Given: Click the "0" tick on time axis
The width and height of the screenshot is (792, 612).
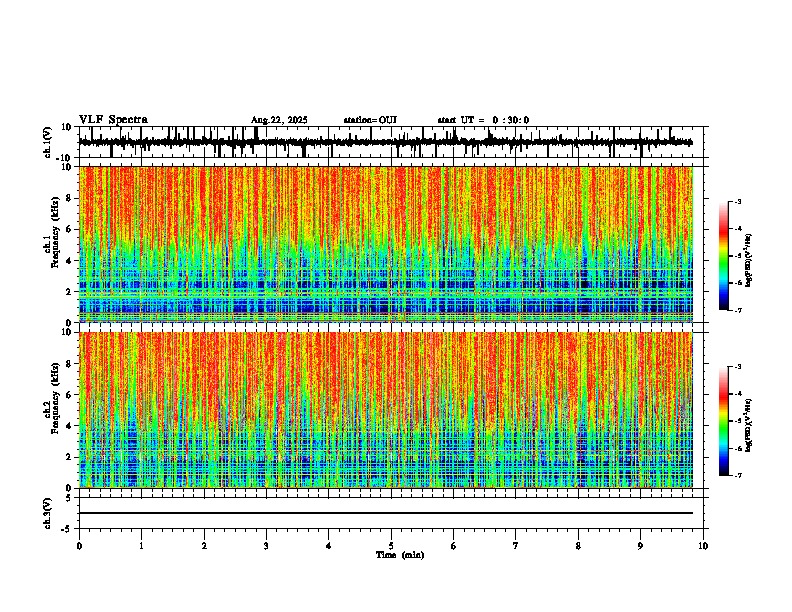Looking at the screenshot, I should pos(79,546).
